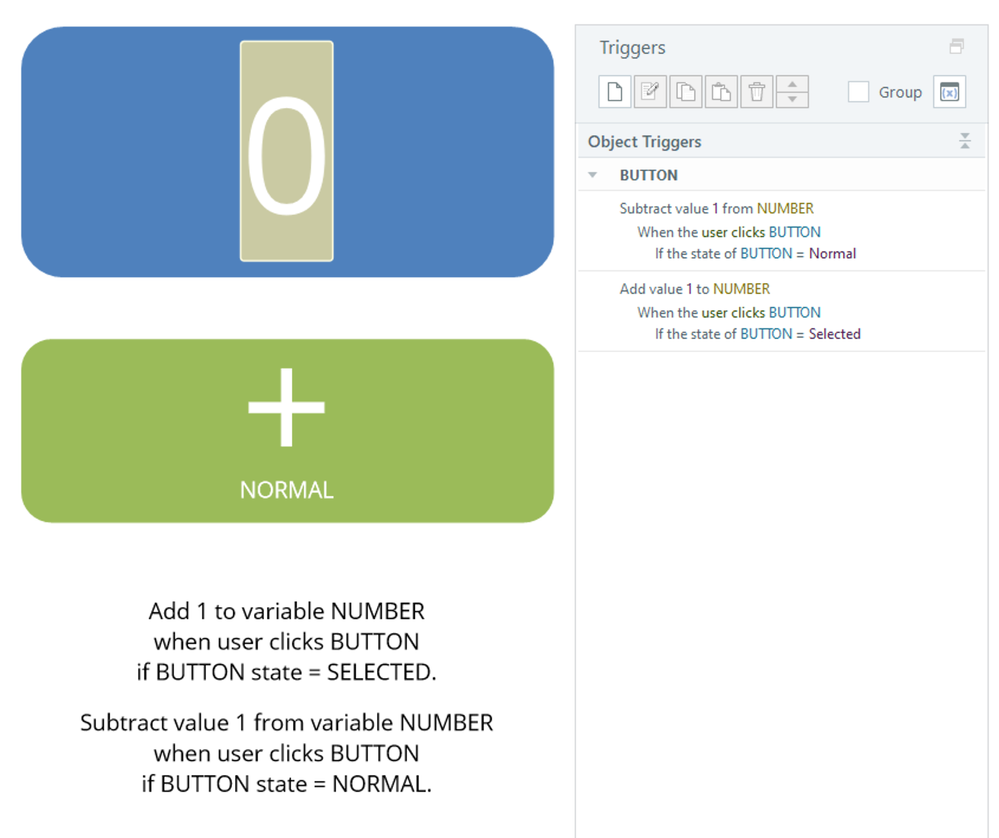Undock the Triggers panel

(956, 46)
